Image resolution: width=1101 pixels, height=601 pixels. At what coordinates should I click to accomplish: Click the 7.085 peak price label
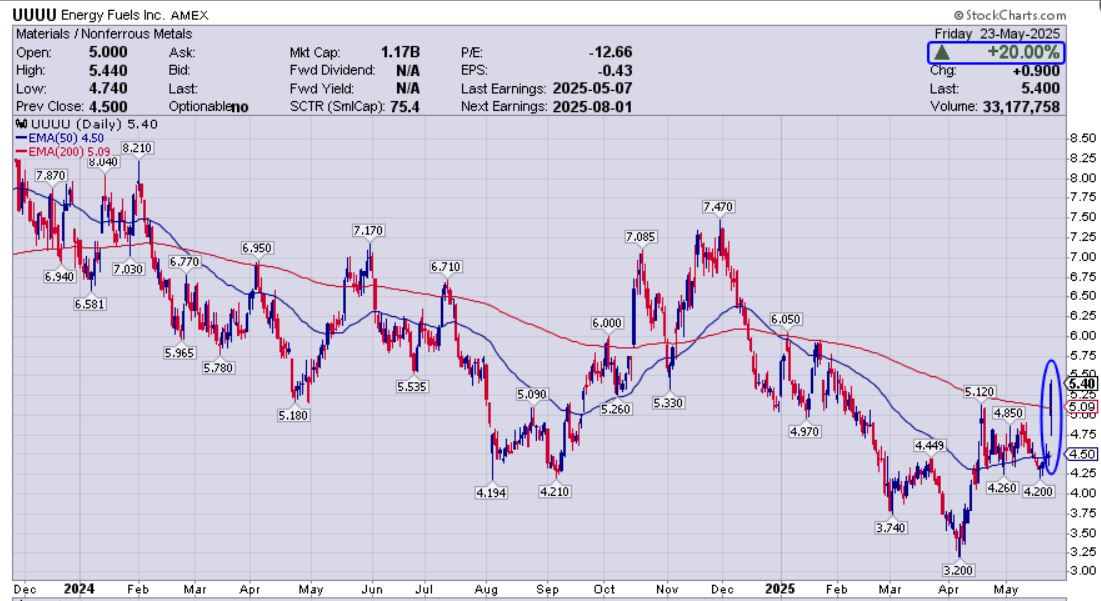click(640, 237)
